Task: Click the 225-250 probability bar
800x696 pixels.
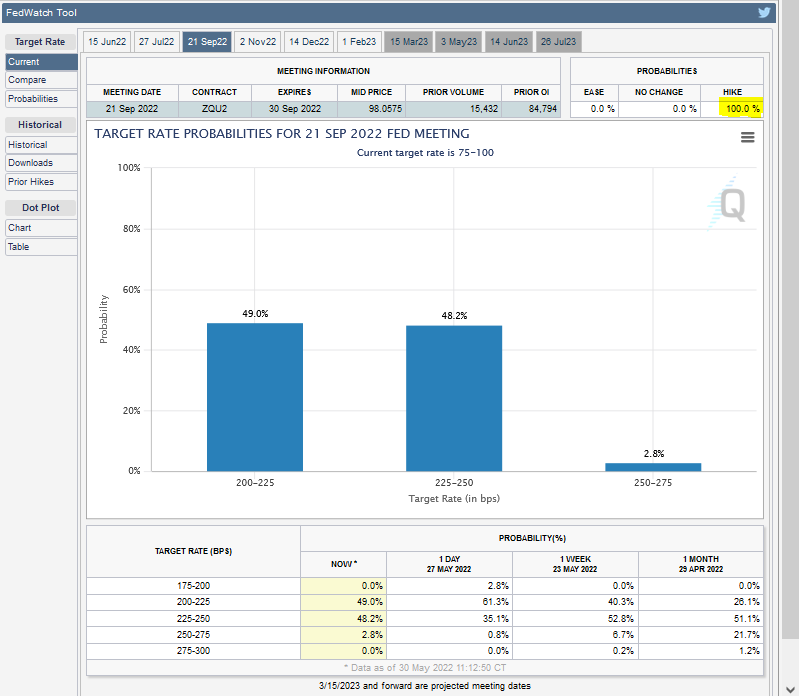Action: (454, 399)
